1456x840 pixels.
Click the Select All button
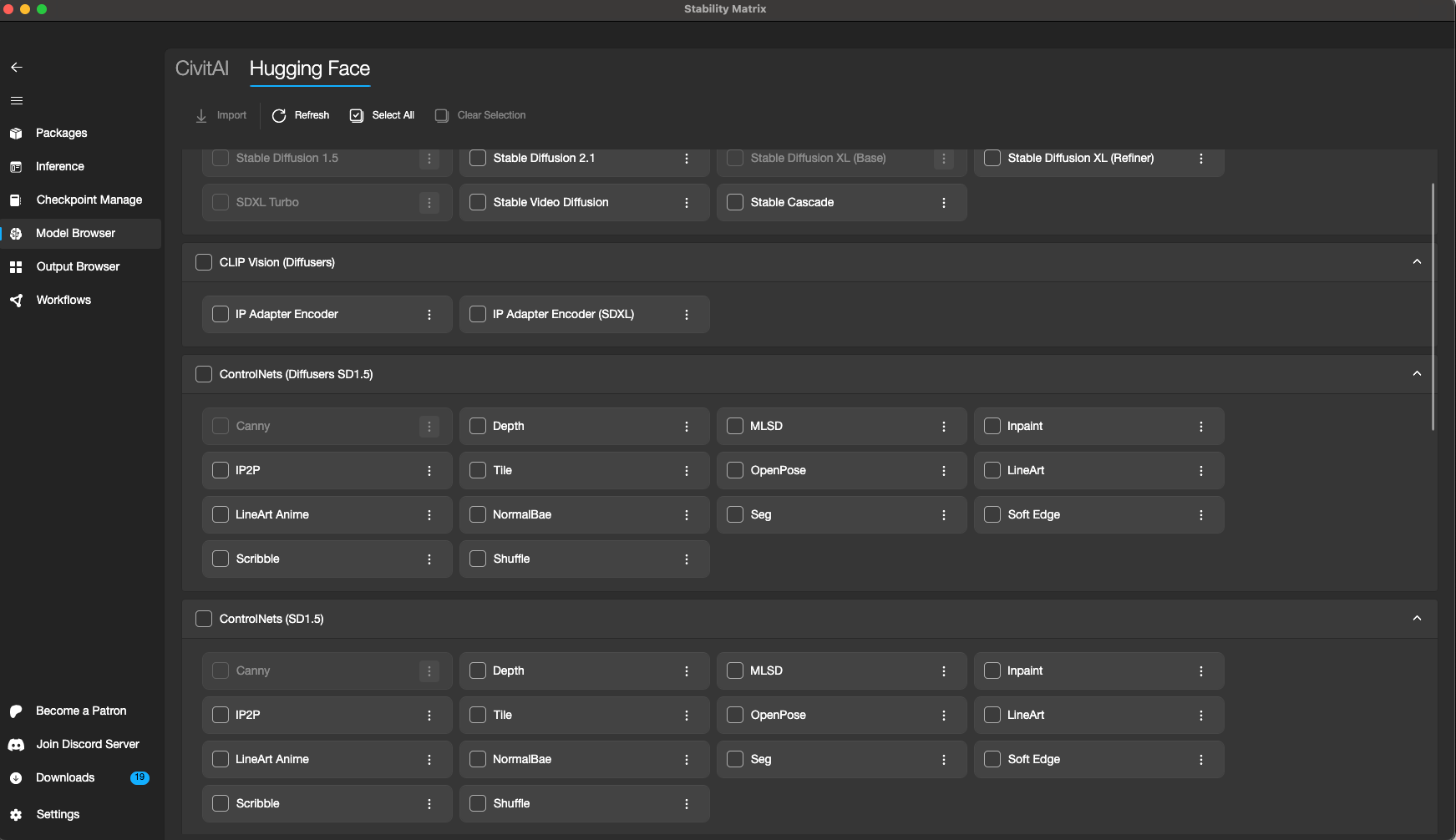[x=382, y=115]
